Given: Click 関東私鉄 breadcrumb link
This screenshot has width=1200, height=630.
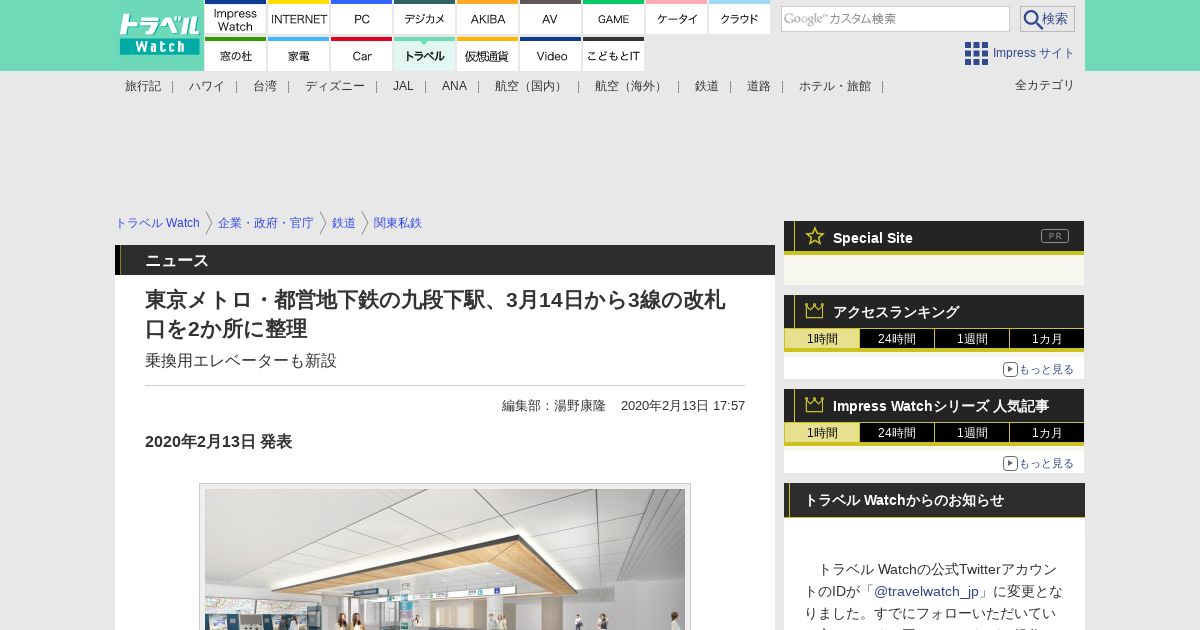Looking at the screenshot, I should (398, 223).
